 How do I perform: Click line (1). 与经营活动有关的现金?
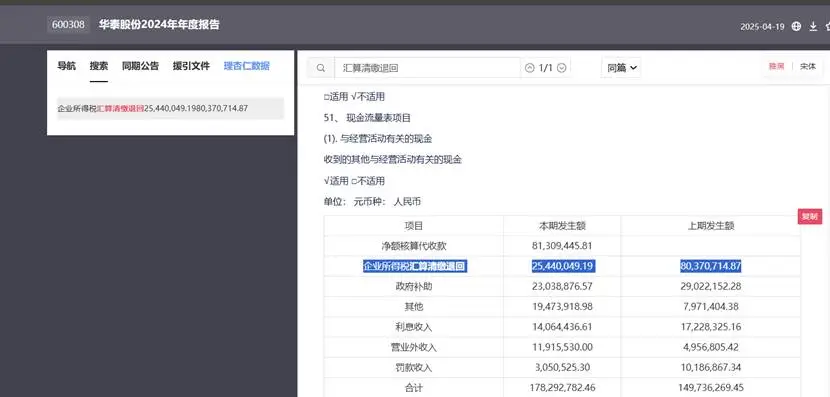(x=378, y=139)
